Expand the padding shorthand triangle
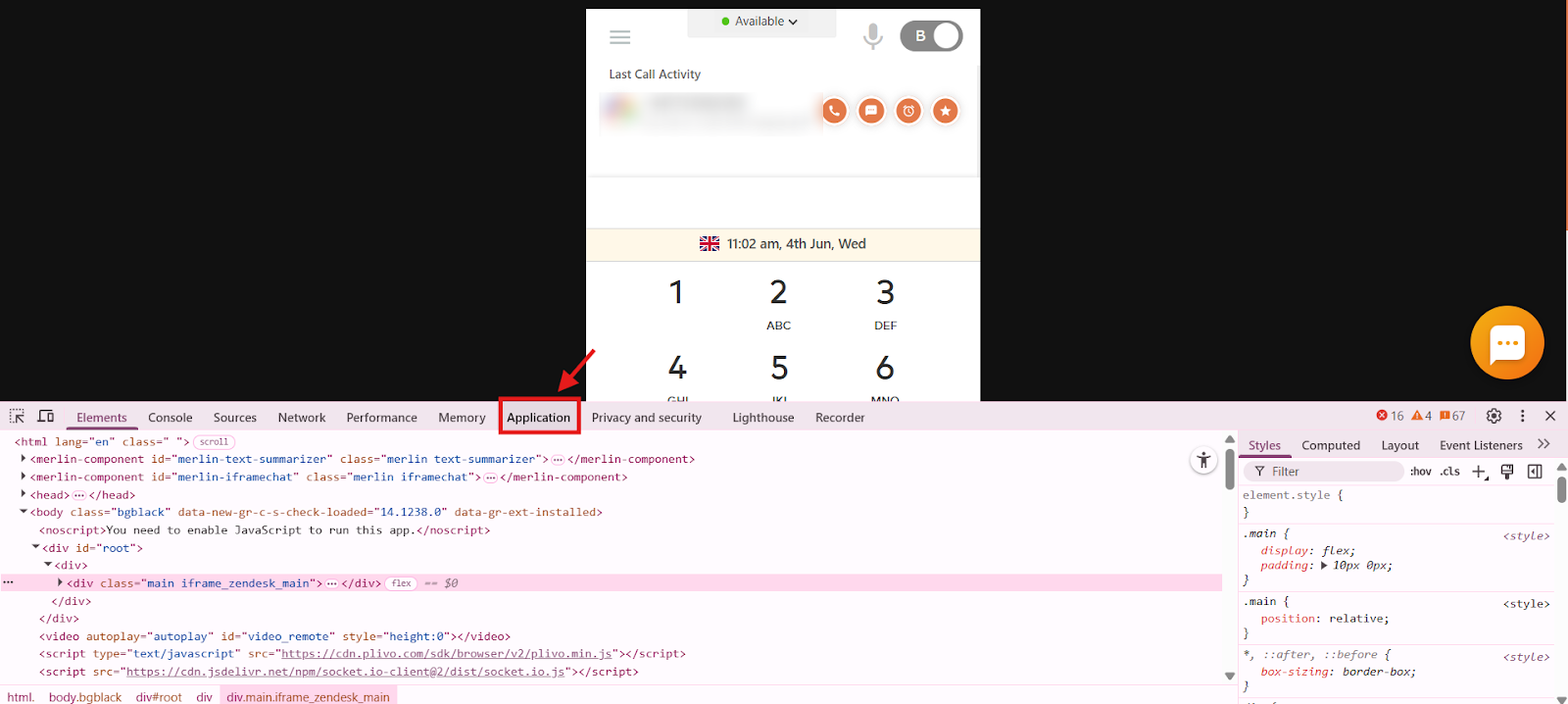Image resolution: width=1568 pixels, height=704 pixels. [1325, 566]
